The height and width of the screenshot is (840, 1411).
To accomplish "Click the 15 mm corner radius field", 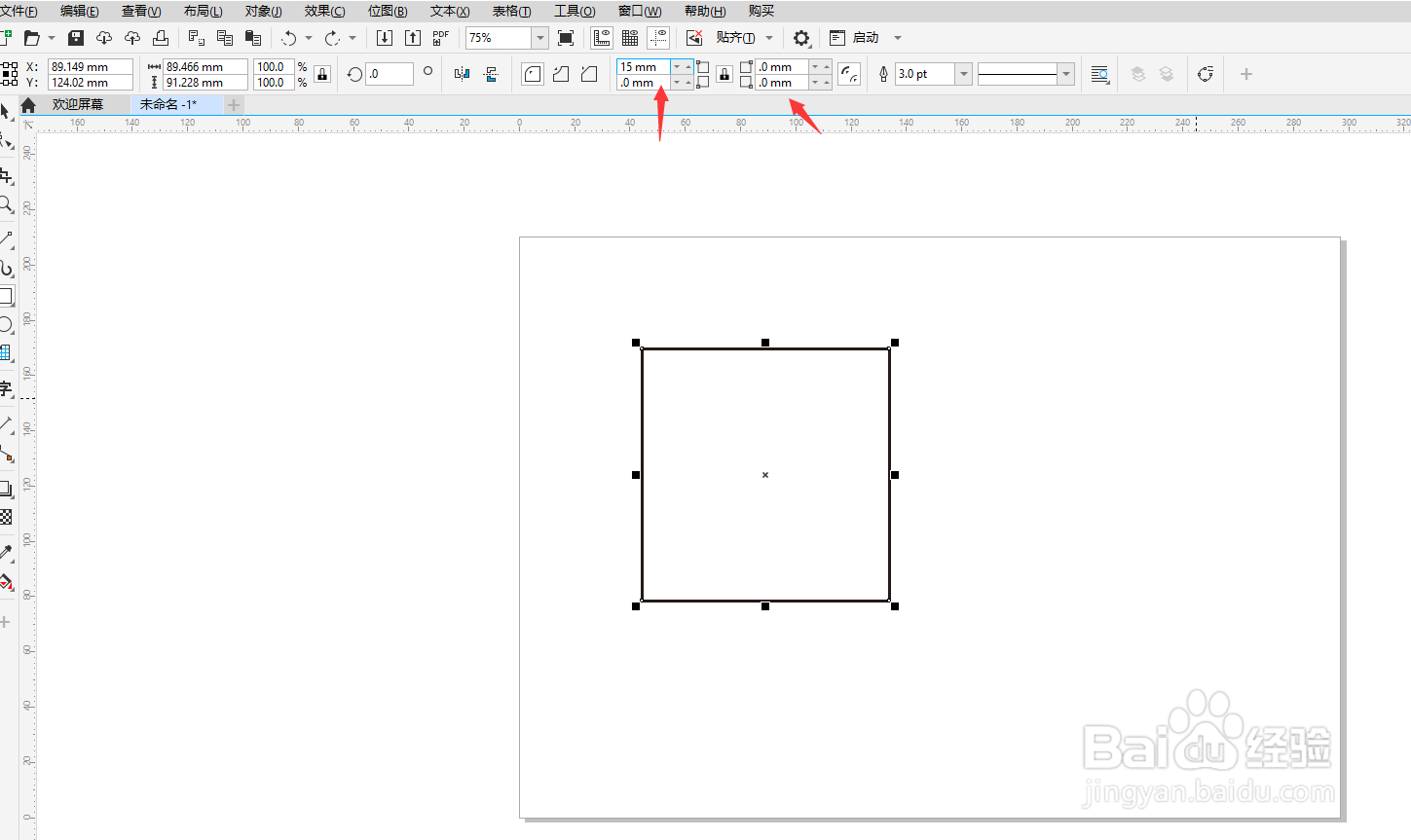I will (644, 67).
